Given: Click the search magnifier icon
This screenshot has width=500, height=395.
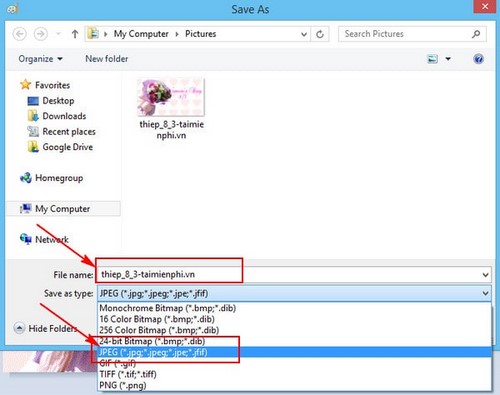Looking at the screenshot, I should [x=476, y=34].
